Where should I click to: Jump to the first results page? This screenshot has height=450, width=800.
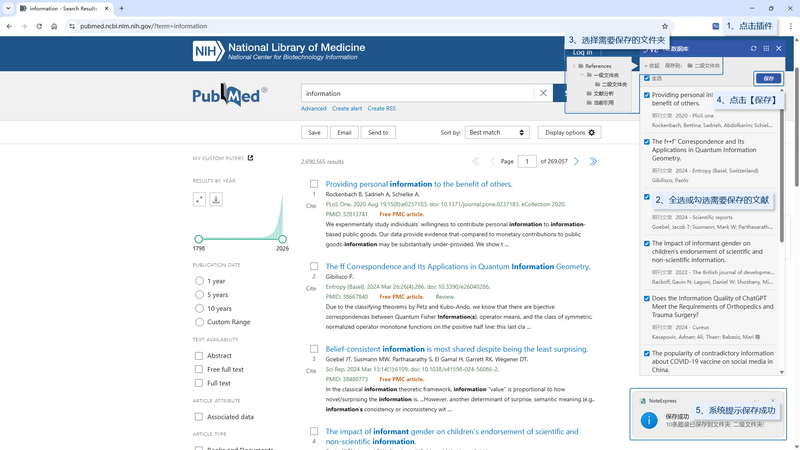(476, 161)
